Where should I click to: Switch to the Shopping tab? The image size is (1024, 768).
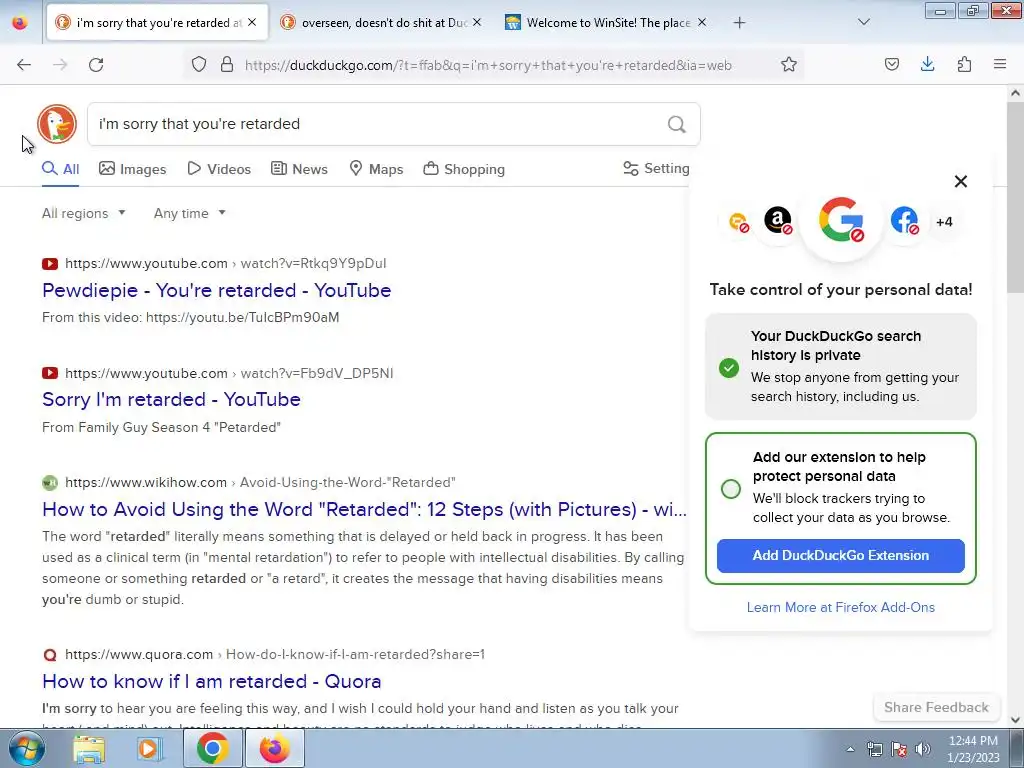(x=464, y=169)
